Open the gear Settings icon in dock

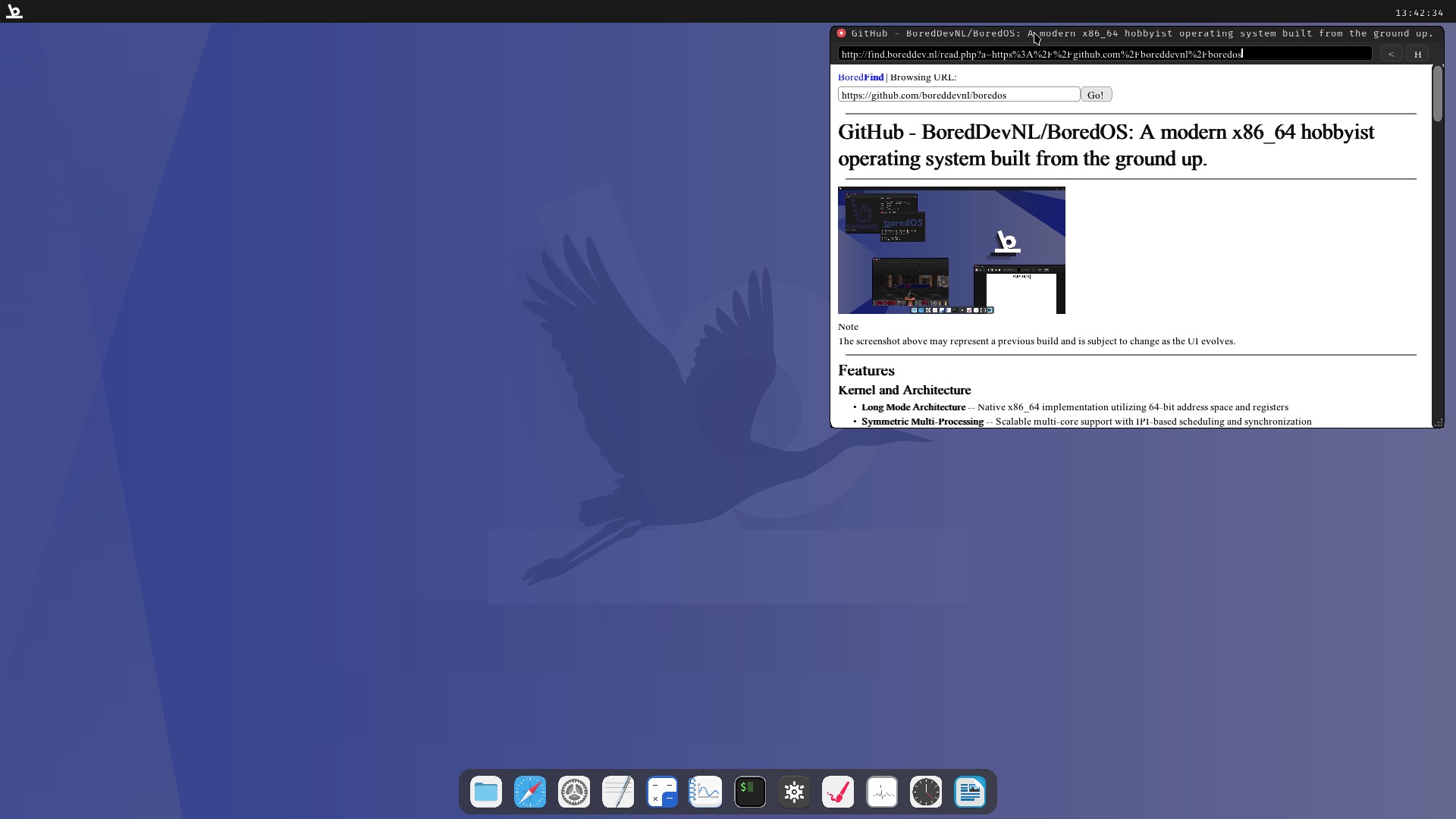point(574,792)
